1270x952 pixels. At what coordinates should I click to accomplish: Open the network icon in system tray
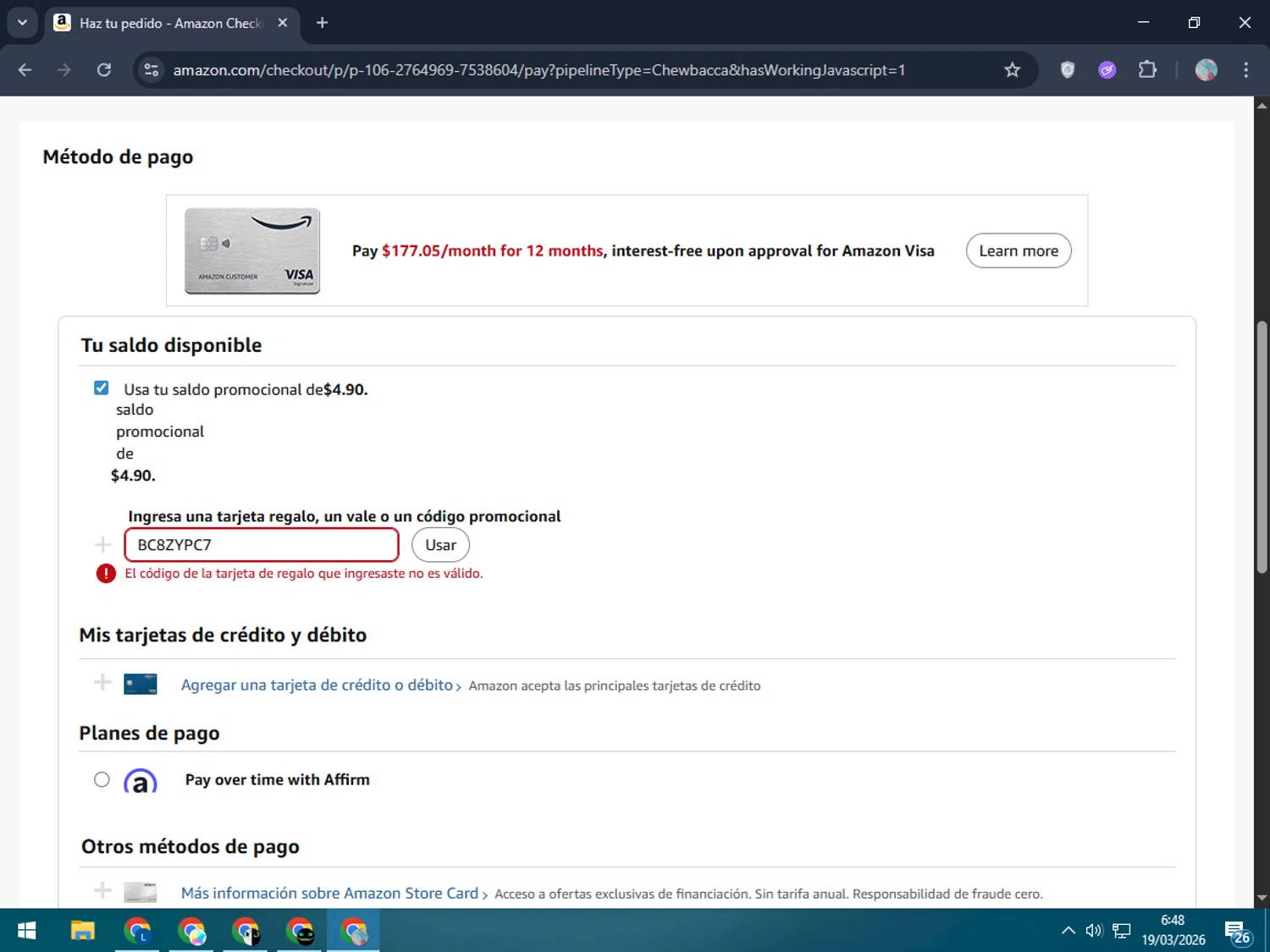tap(1122, 931)
